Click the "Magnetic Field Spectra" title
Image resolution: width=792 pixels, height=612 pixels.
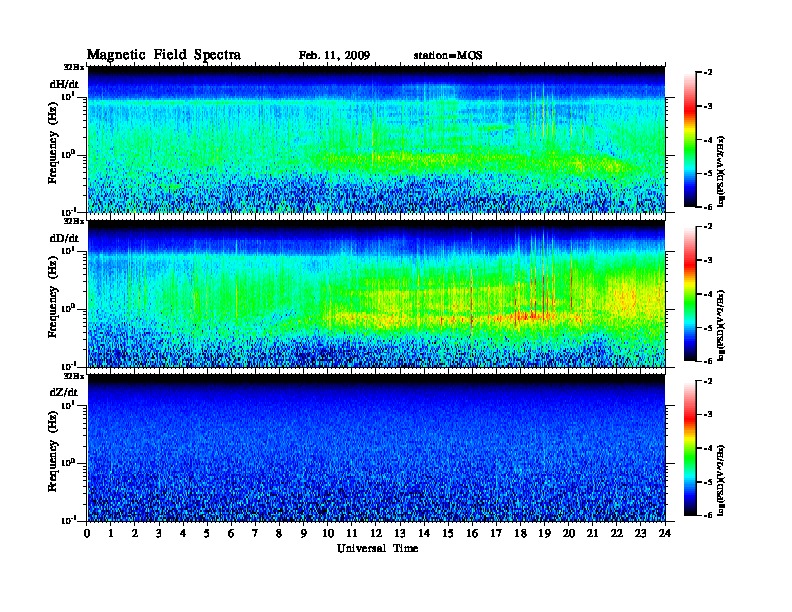pos(164,55)
